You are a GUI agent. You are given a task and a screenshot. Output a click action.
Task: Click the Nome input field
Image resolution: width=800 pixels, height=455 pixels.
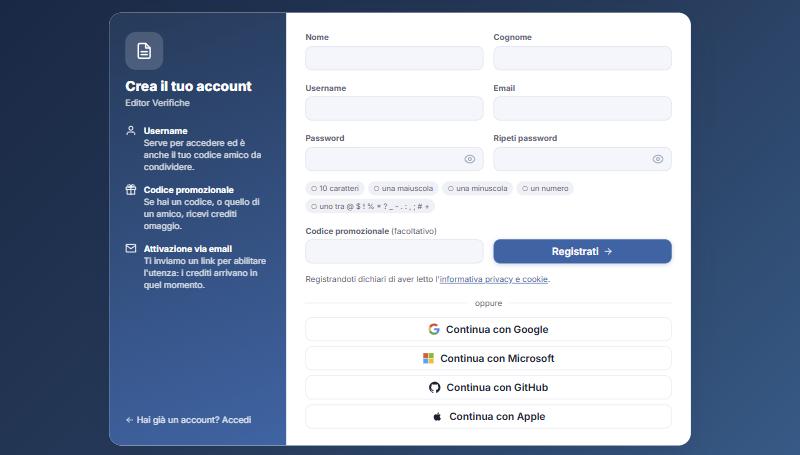click(x=394, y=58)
